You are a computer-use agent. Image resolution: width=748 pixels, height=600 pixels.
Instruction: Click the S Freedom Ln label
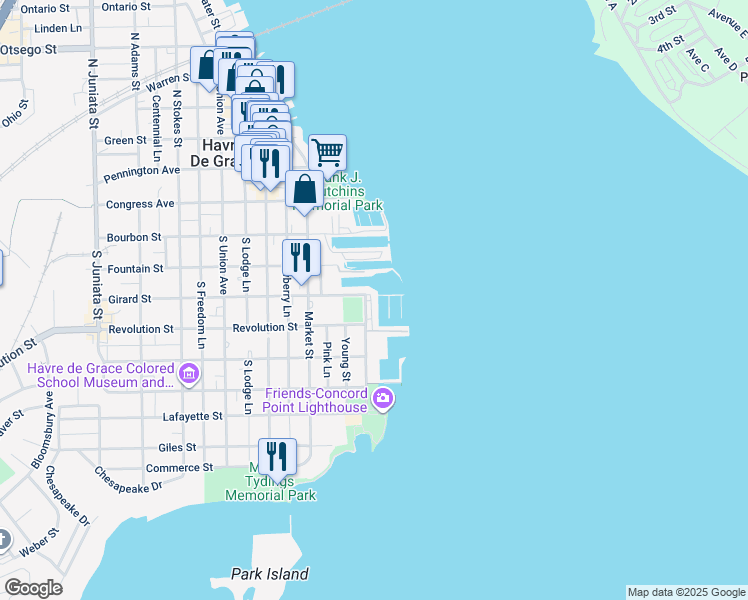pos(201,315)
